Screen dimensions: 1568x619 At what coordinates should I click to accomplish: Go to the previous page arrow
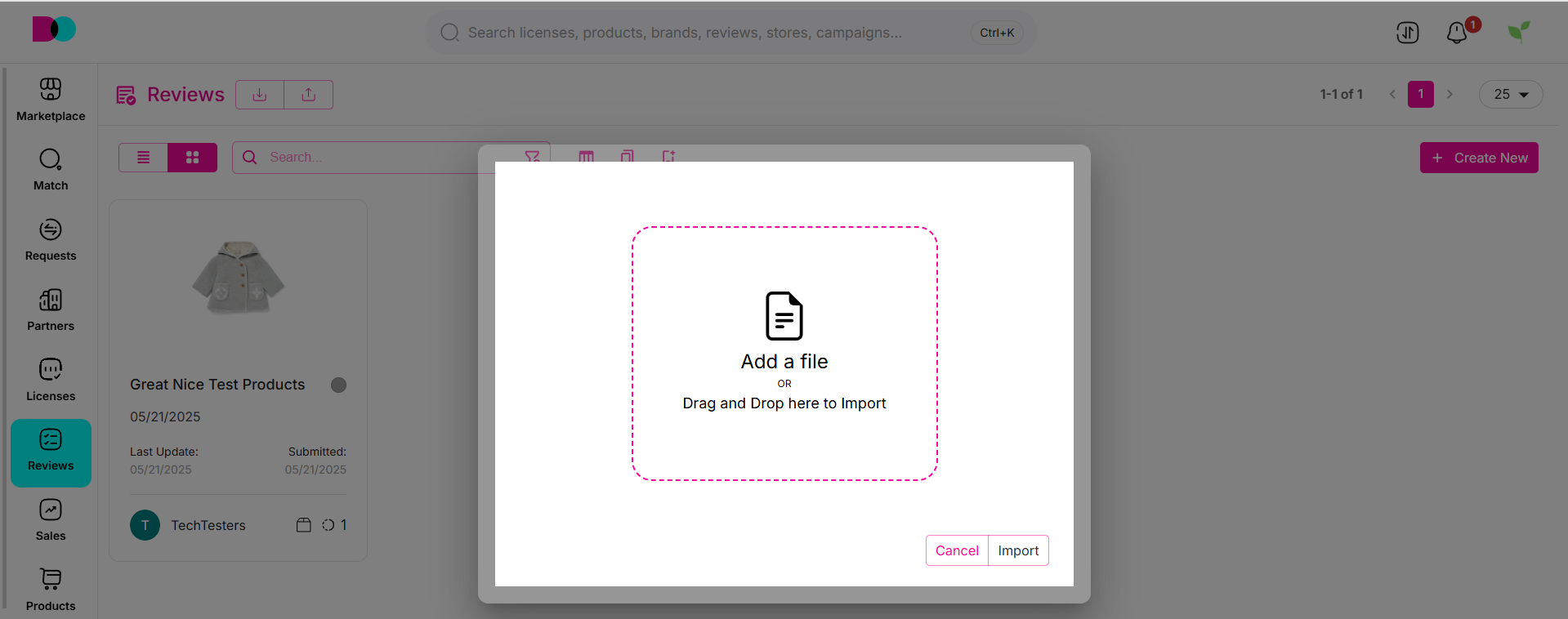coord(1392,95)
